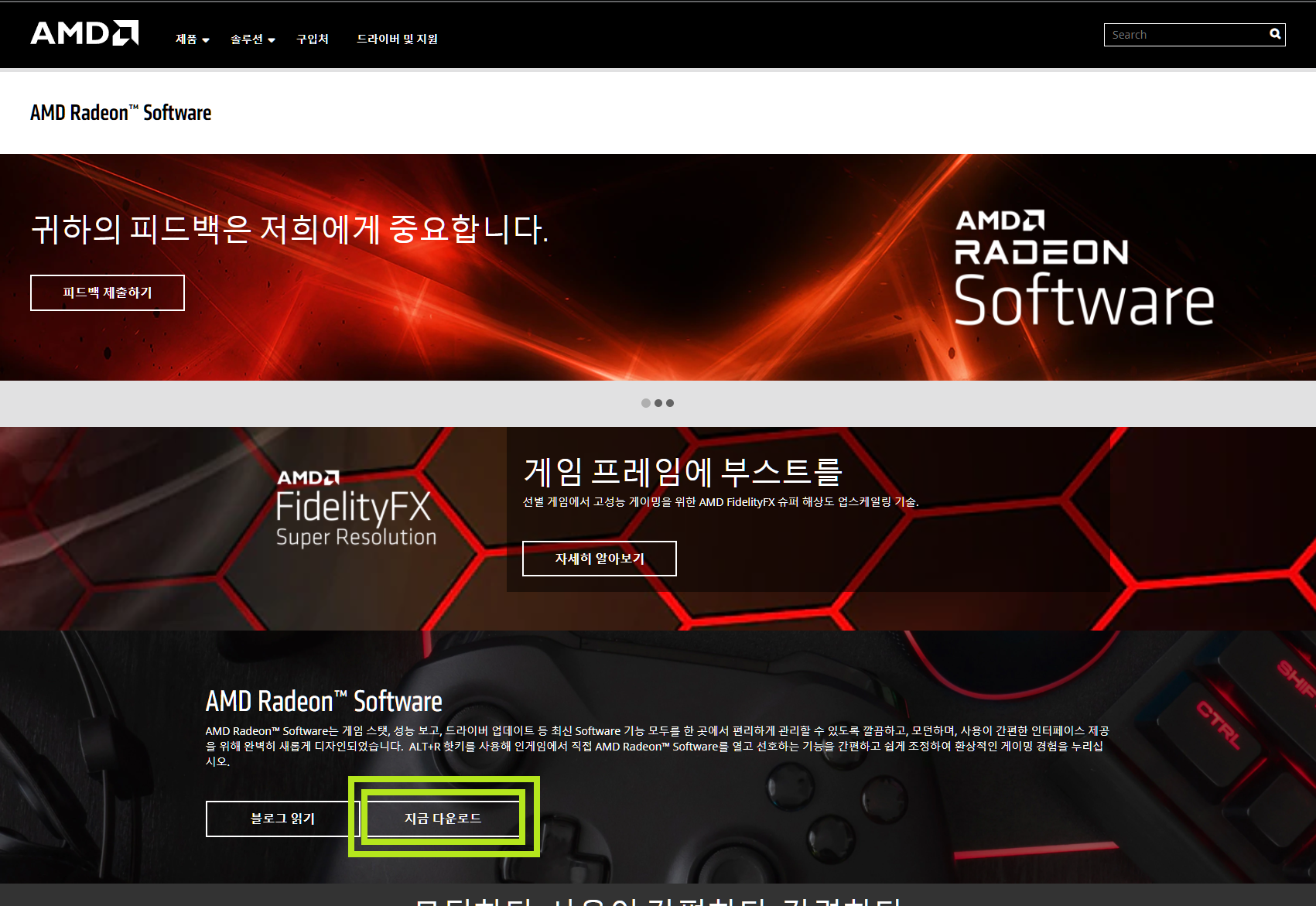Click the 블로그 읽기 button
The width and height of the screenshot is (1316, 906).
(x=283, y=819)
